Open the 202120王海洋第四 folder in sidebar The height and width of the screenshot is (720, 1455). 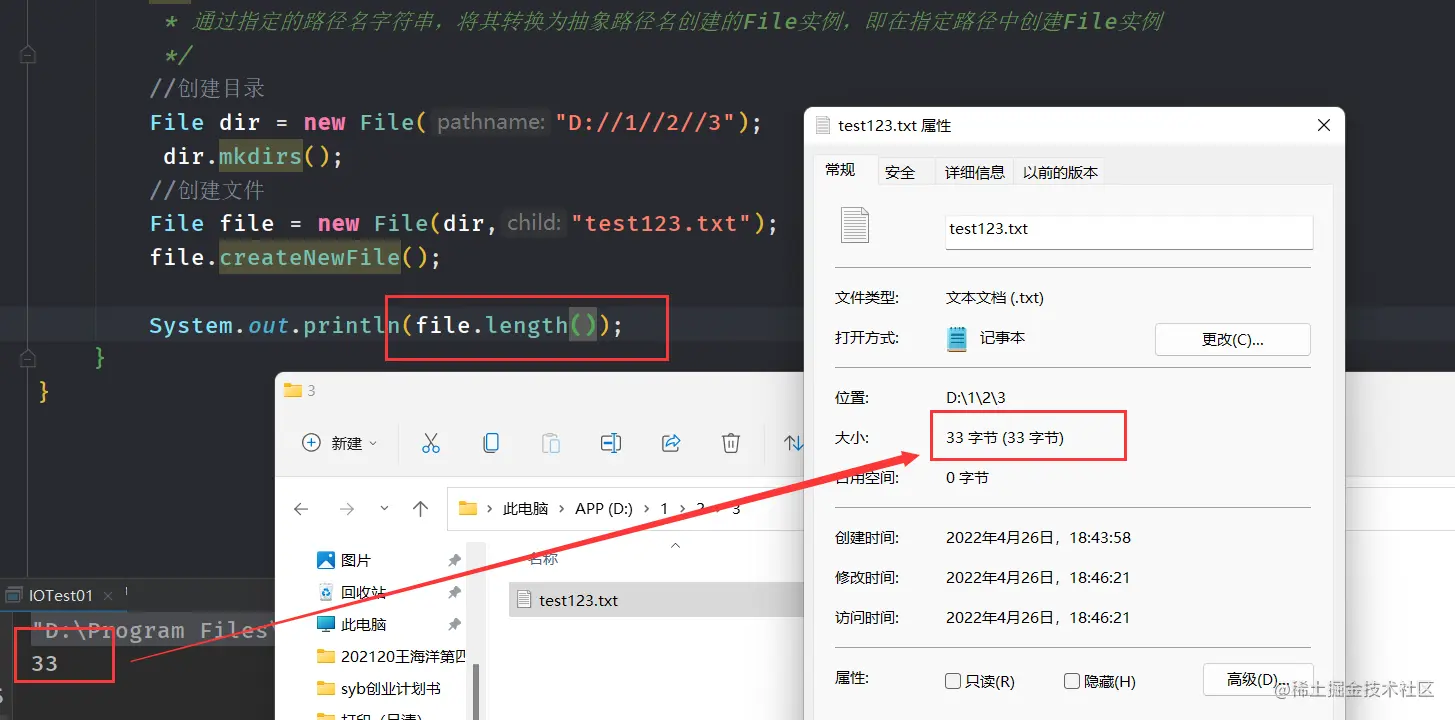(391, 656)
